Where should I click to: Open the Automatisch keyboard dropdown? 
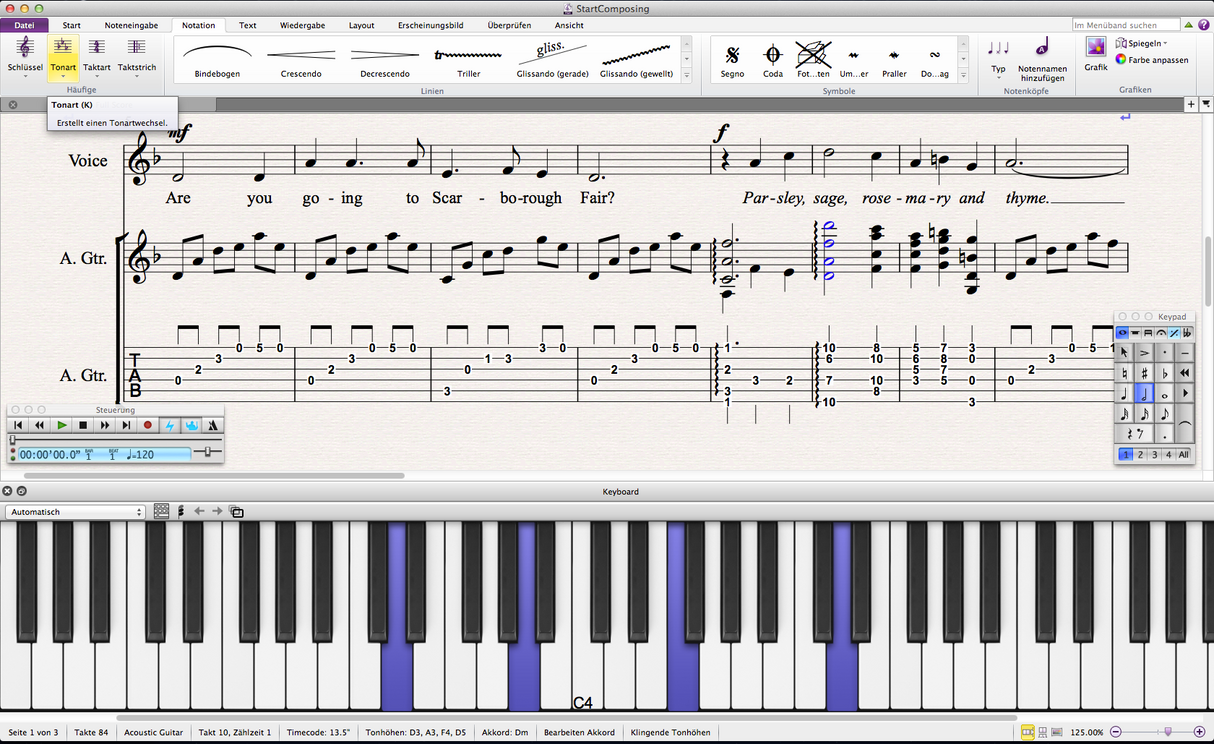[75, 512]
